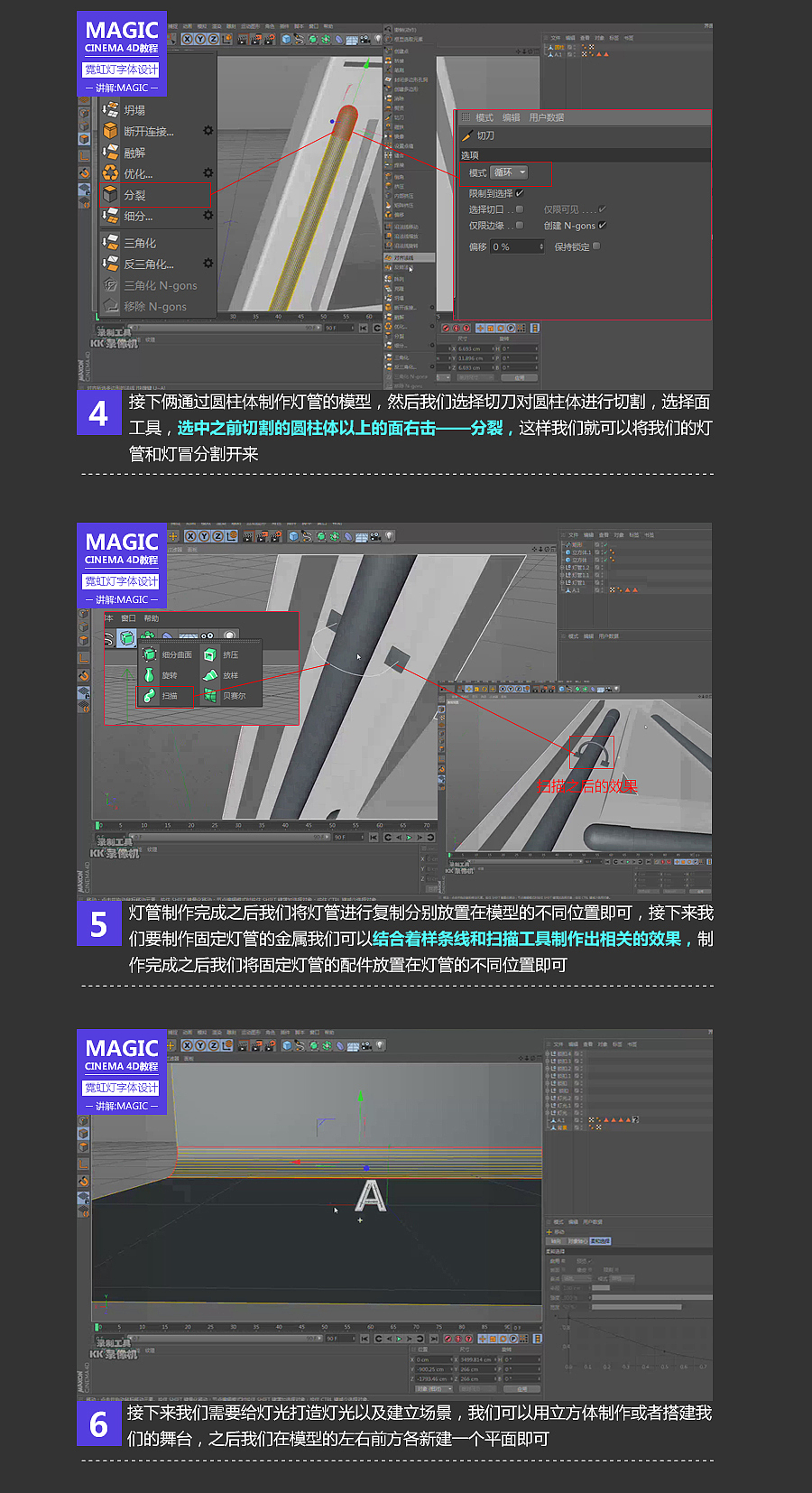Open the 优化 settings gear
Screen dimensions: 812x1493
pos(208,172)
